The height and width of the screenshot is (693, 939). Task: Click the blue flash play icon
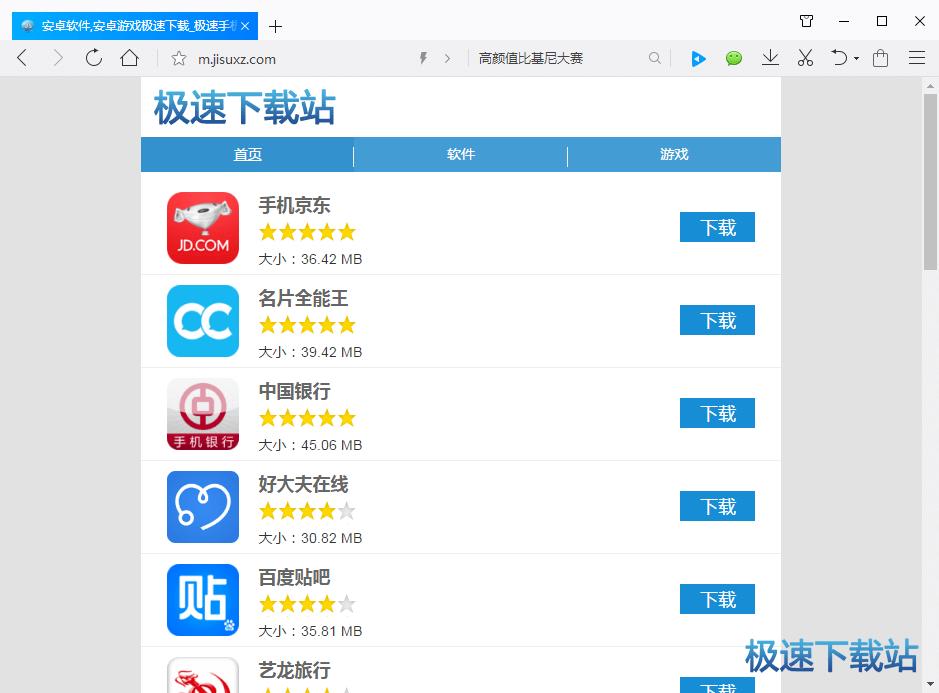click(698, 58)
